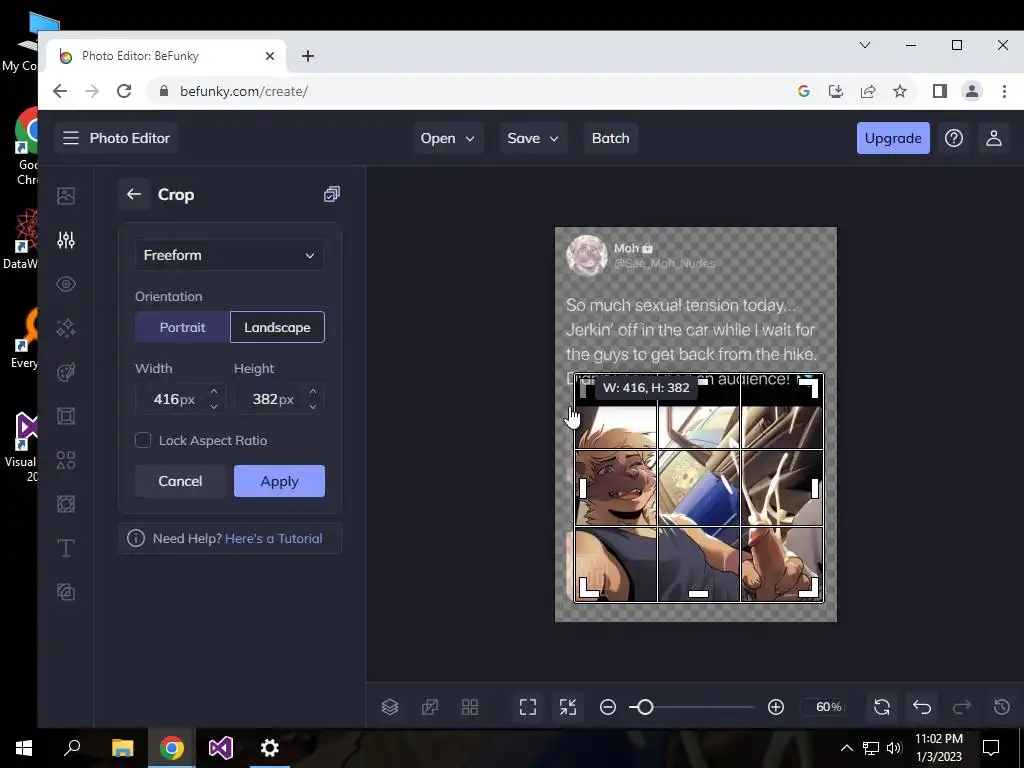The width and height of the screenshot is (1024, 768).
Task: Apply the crop
Action: click(280, 481)
